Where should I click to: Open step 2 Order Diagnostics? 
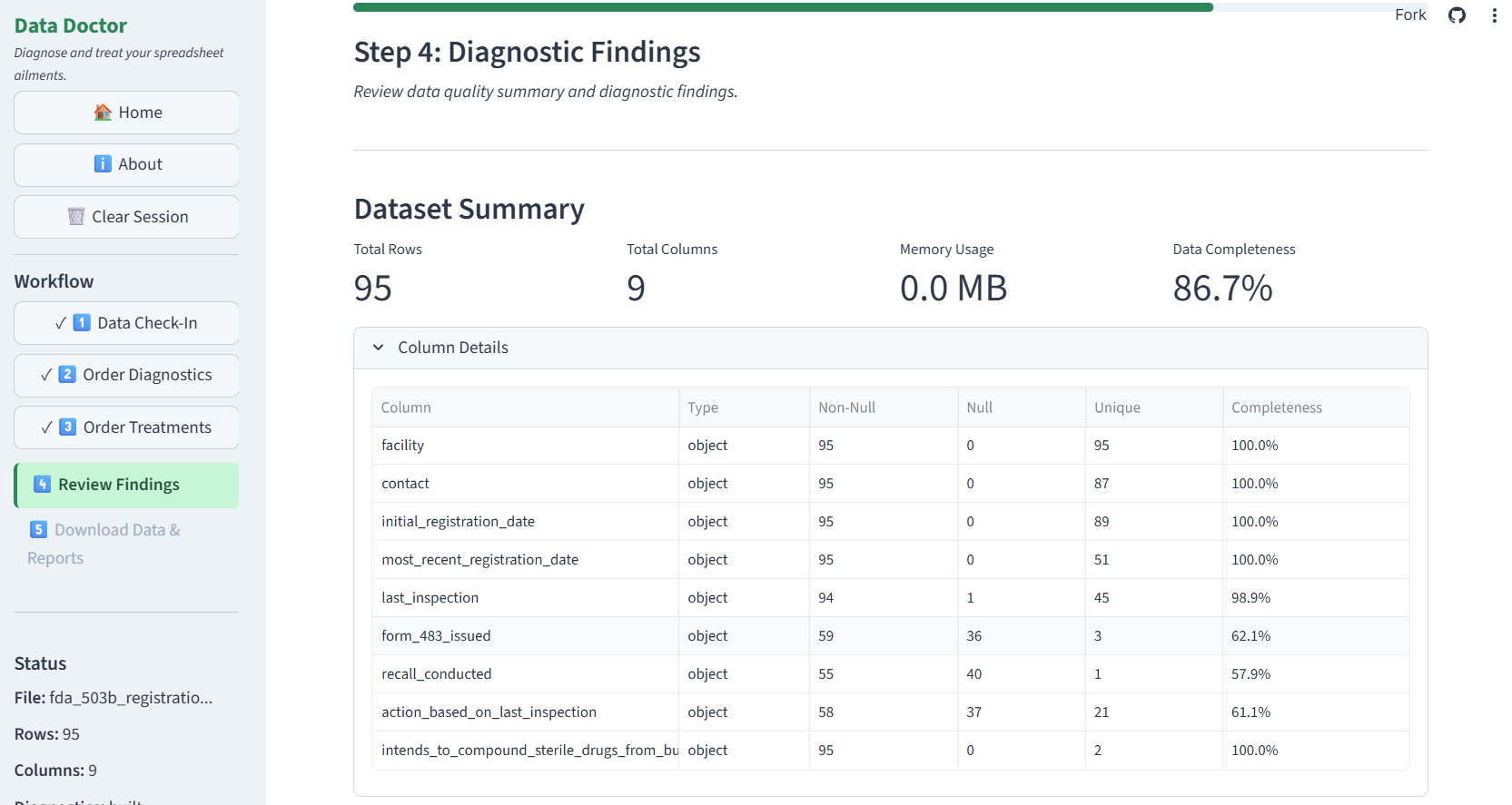click(x=126, y=375)
